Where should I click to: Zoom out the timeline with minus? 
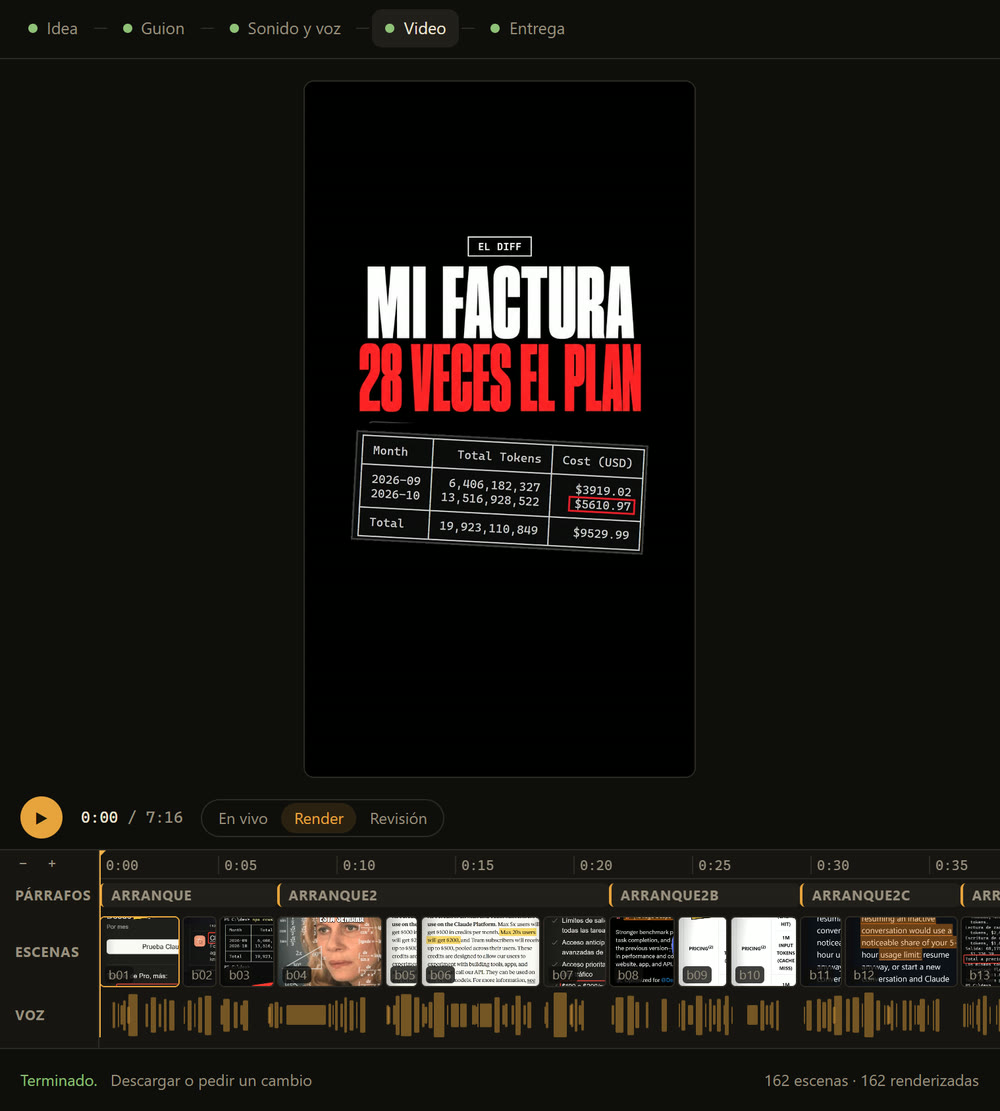pos(23,864)
